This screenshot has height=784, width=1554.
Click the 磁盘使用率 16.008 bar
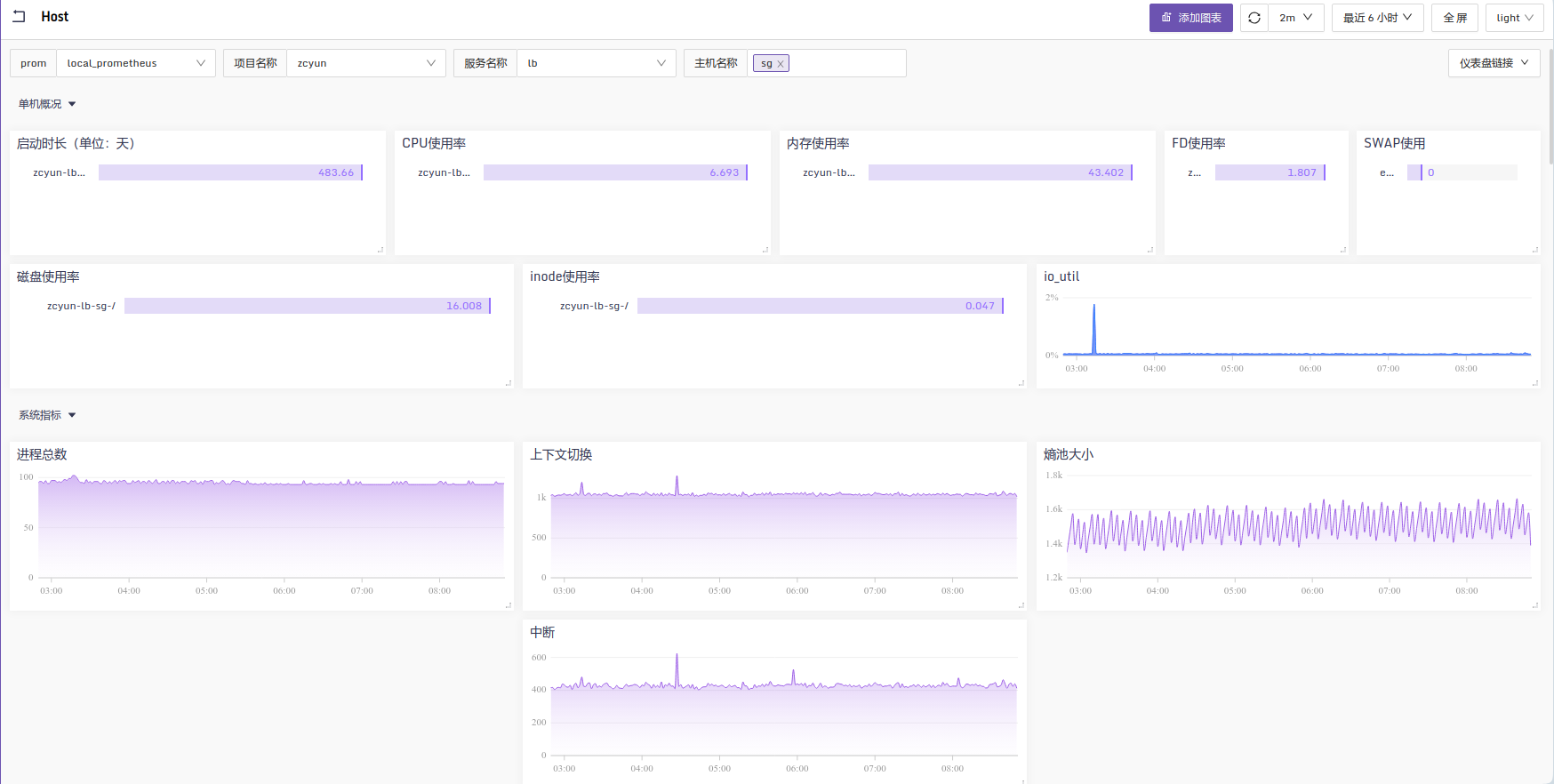click(x=308, y=306)
